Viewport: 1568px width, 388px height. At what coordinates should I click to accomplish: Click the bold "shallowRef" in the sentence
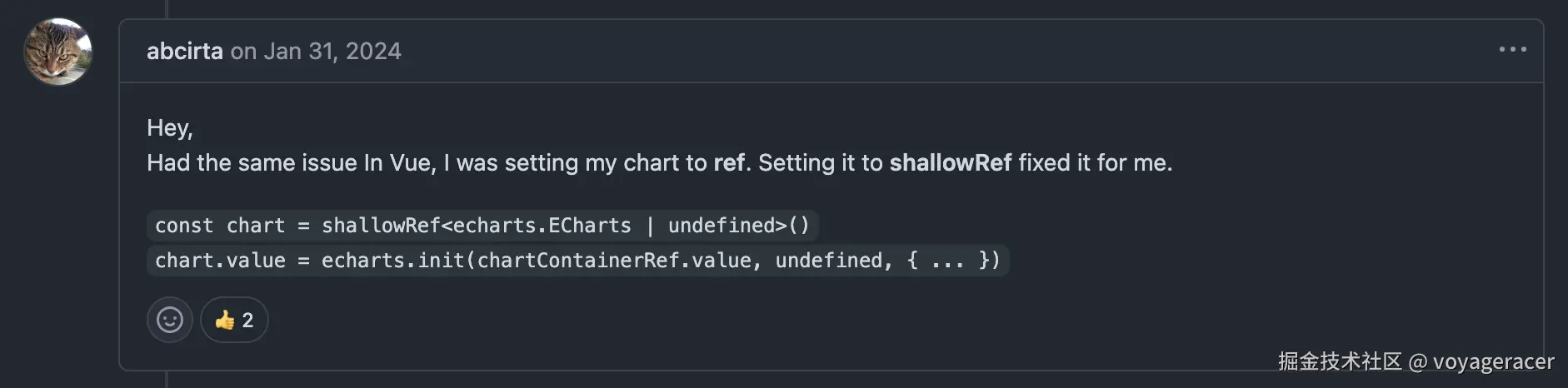950,162
